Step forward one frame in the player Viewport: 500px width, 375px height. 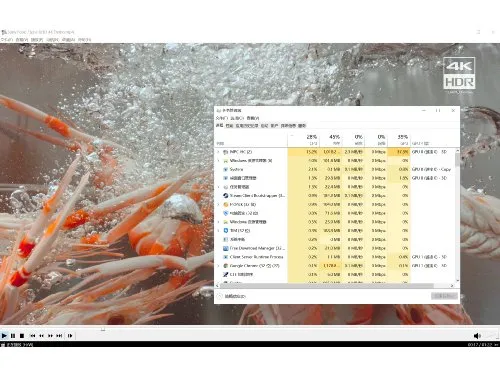point(70,335)
